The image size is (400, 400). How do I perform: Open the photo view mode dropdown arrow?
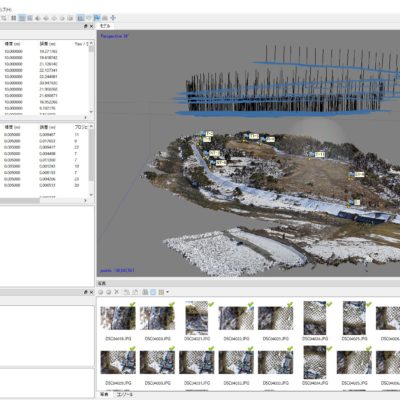click(x=167, y=292)
